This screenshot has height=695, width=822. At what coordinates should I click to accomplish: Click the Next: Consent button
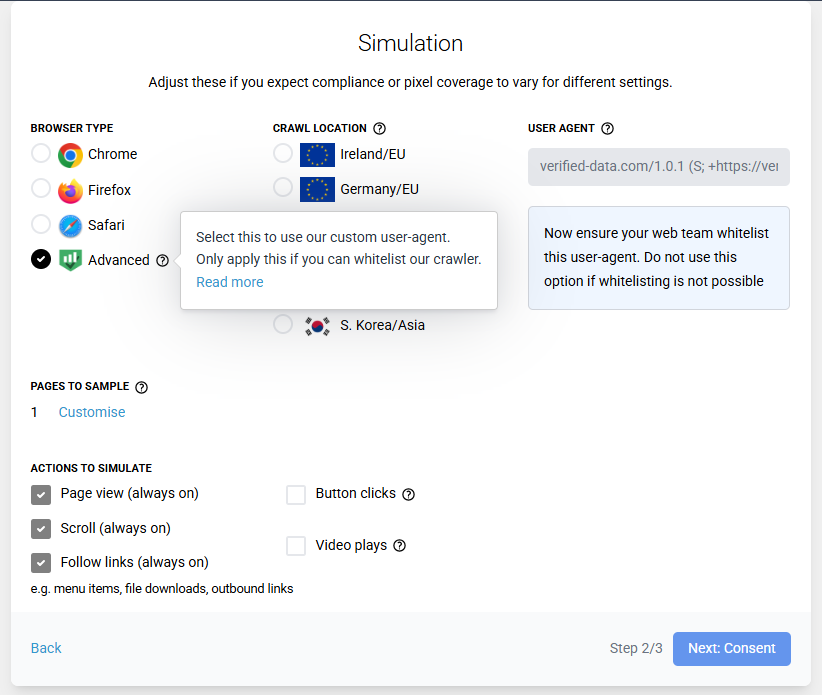point(731,648)
